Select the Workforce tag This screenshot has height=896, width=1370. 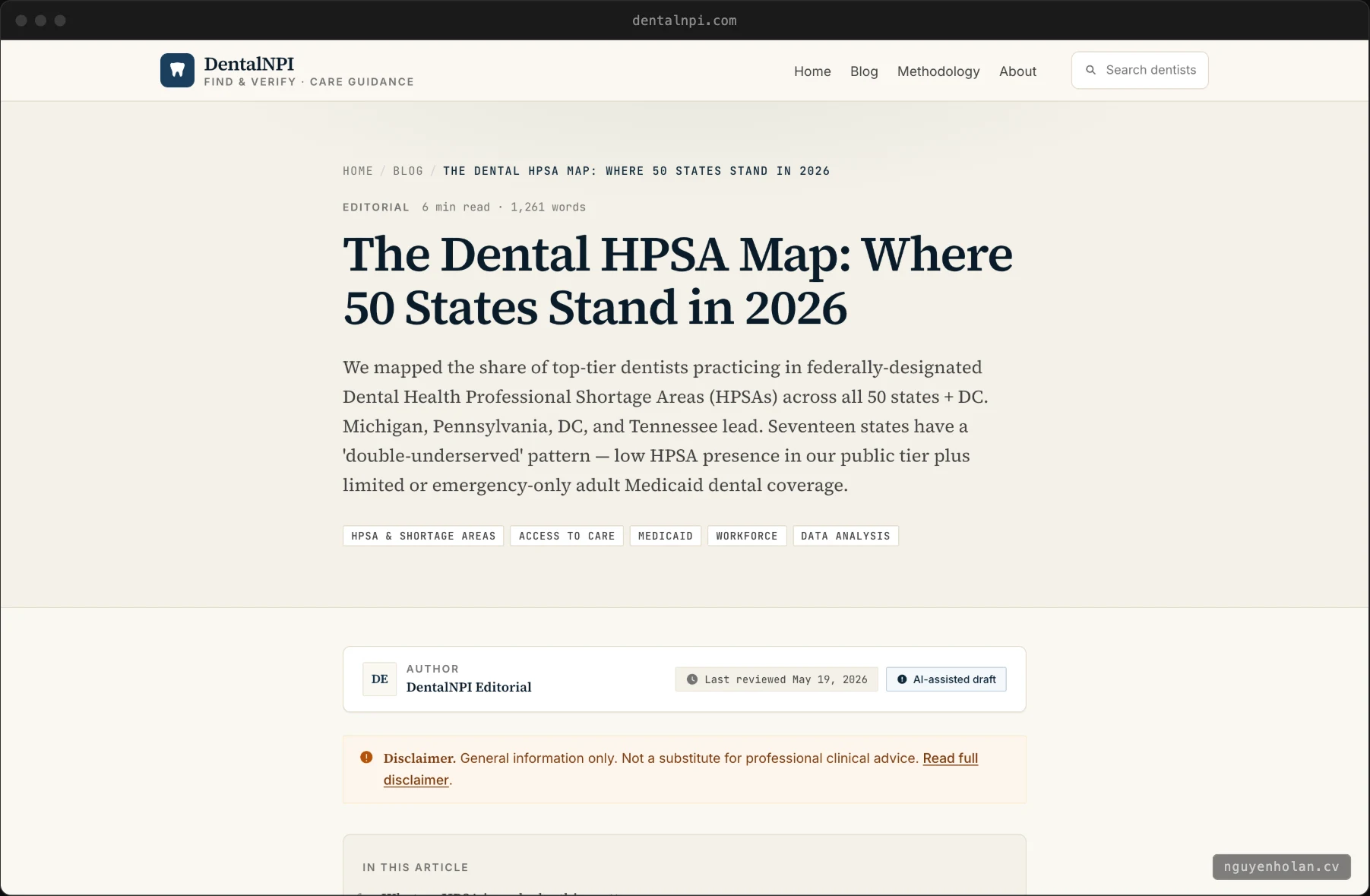point(747,536)
